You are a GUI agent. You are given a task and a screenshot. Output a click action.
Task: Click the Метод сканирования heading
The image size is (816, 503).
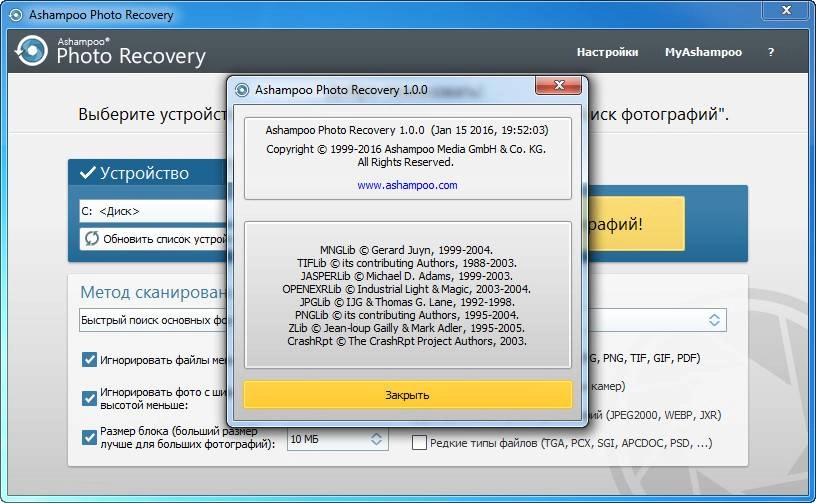tap(154, 292)
